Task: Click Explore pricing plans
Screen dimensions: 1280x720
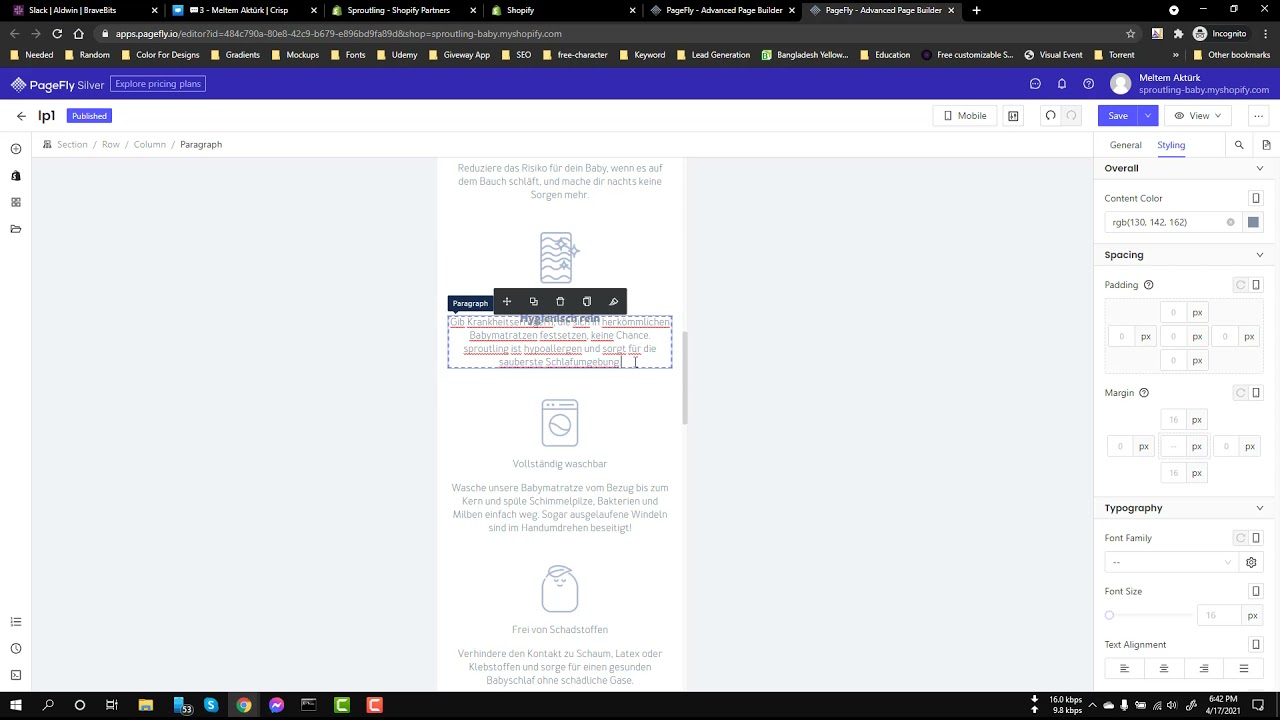Action: pyautogui.click(x=158, y=84)
